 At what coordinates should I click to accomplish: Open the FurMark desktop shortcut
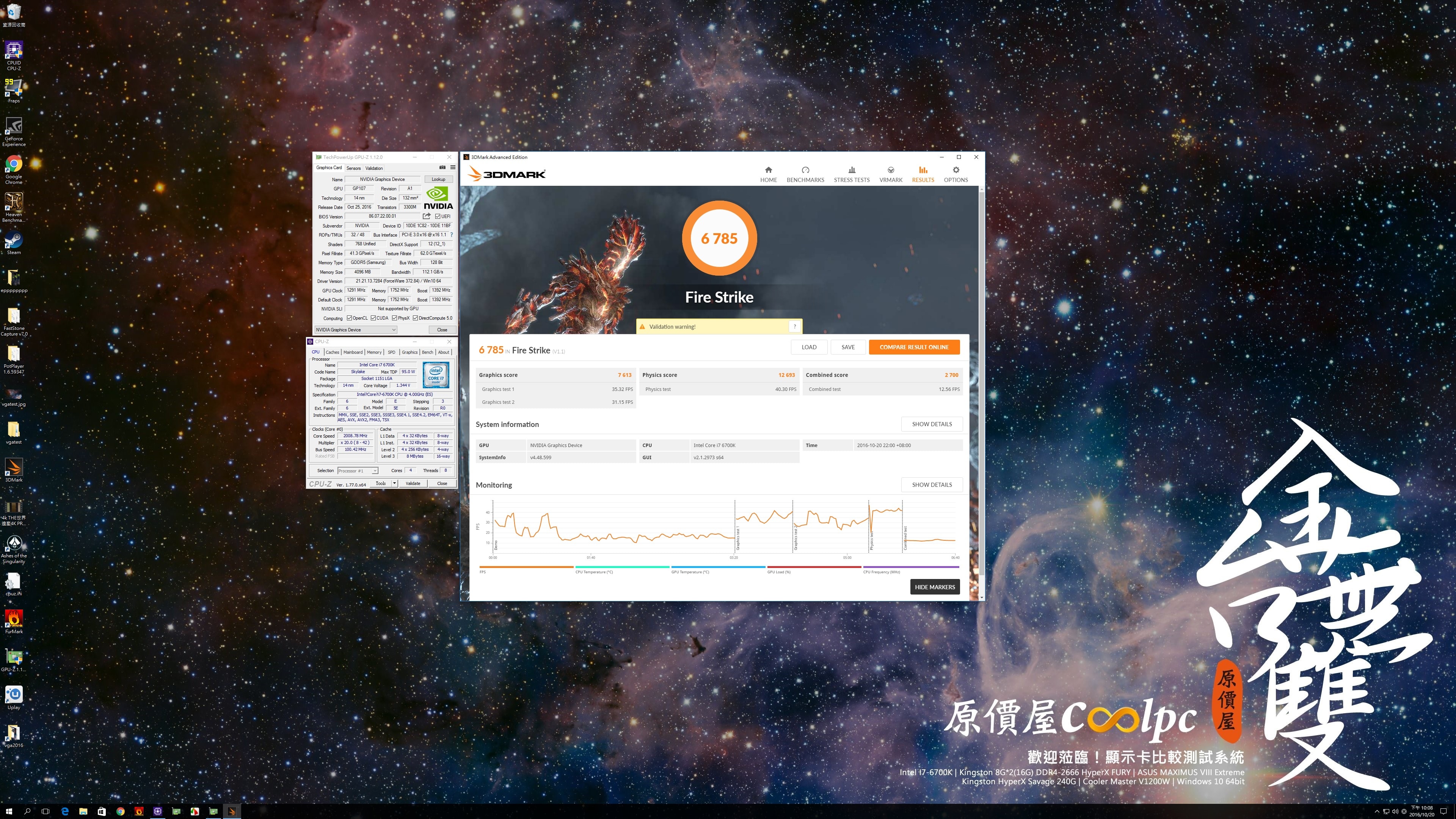point(14,622)
